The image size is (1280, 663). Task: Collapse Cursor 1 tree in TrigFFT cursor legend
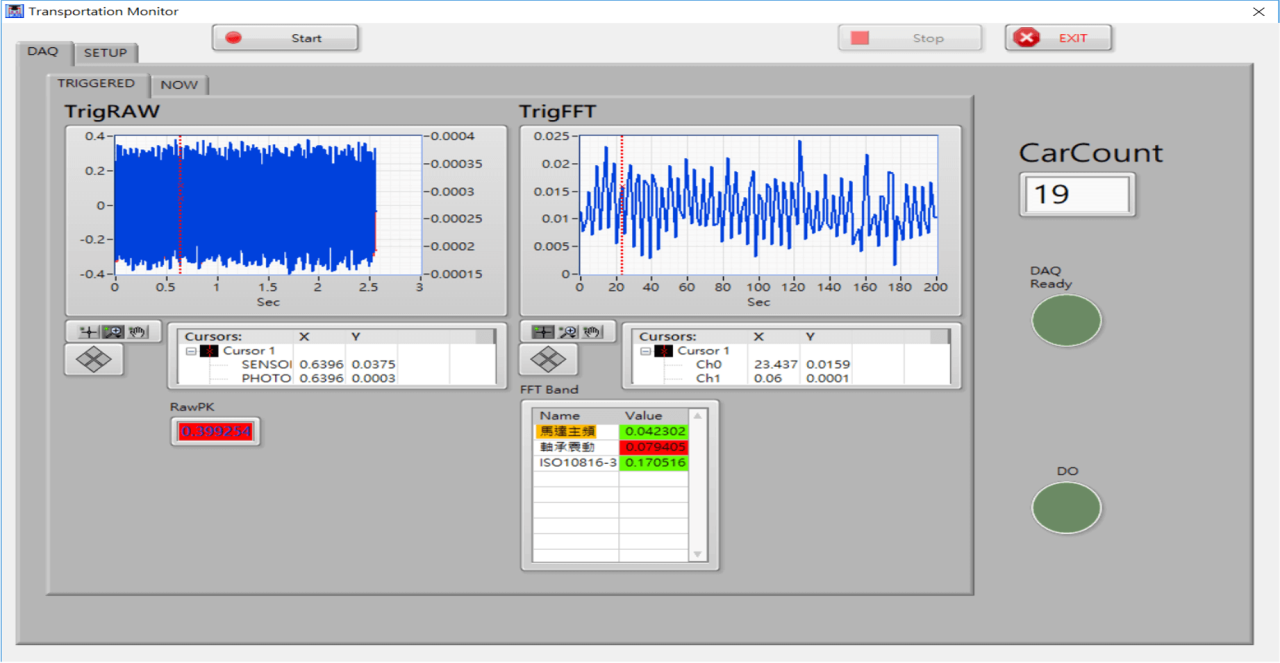[645, 351]
